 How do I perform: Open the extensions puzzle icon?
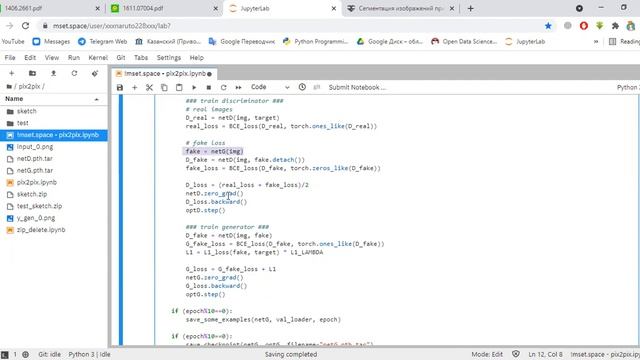click(x=615, y=26)
